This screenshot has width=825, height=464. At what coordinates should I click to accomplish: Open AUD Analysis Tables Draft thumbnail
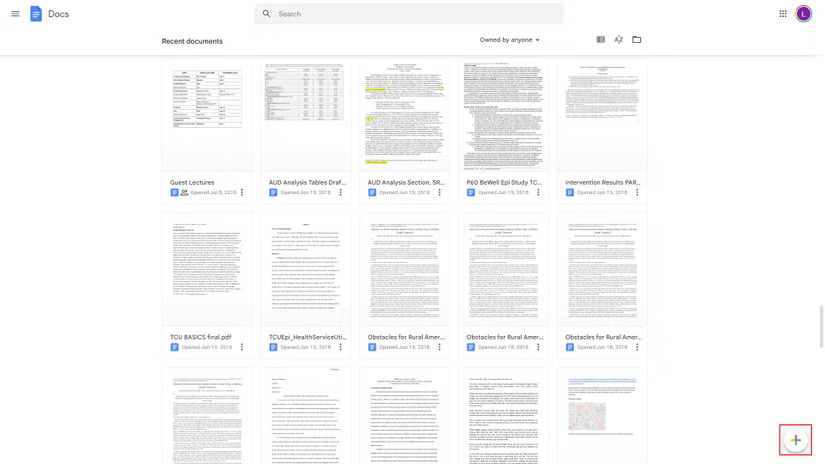click(x=306, y=115)
